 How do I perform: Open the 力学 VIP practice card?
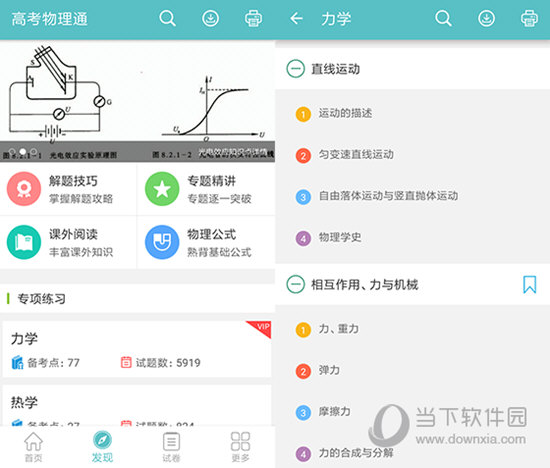click(137, 349)
